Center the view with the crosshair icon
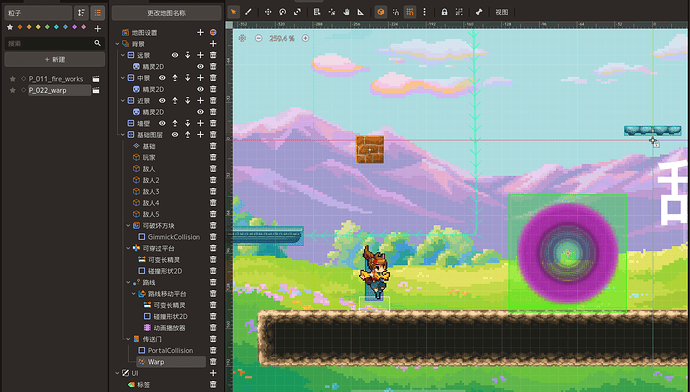 click(242, 38)
